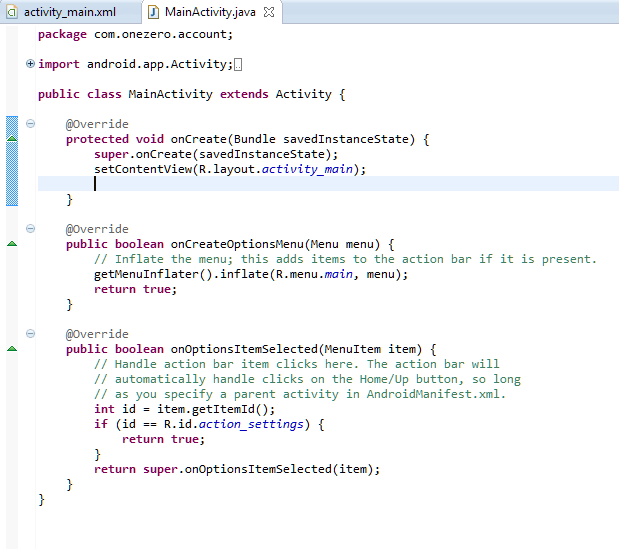Select the MainActivity.java tab
Viewport: 619px width, 549px height.
click(x=210, y=12)
